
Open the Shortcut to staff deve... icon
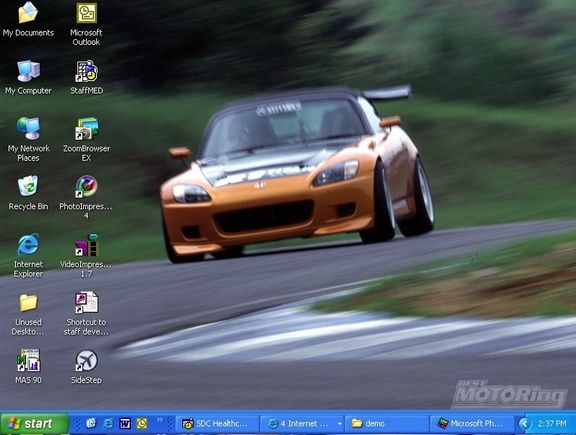click(x=86, y=314)
